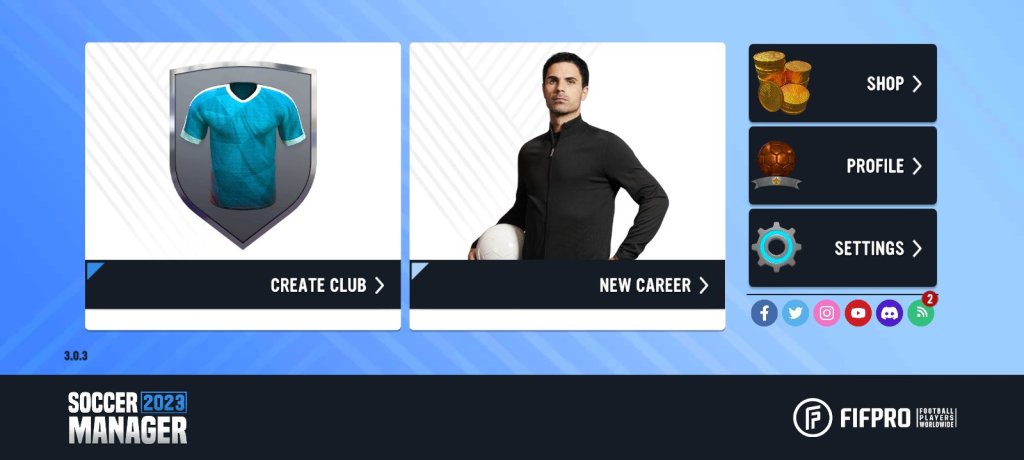Viewport: 1024px width, 460px height.
Task: Open the Profile menu entry
Action: pos(842,165)
